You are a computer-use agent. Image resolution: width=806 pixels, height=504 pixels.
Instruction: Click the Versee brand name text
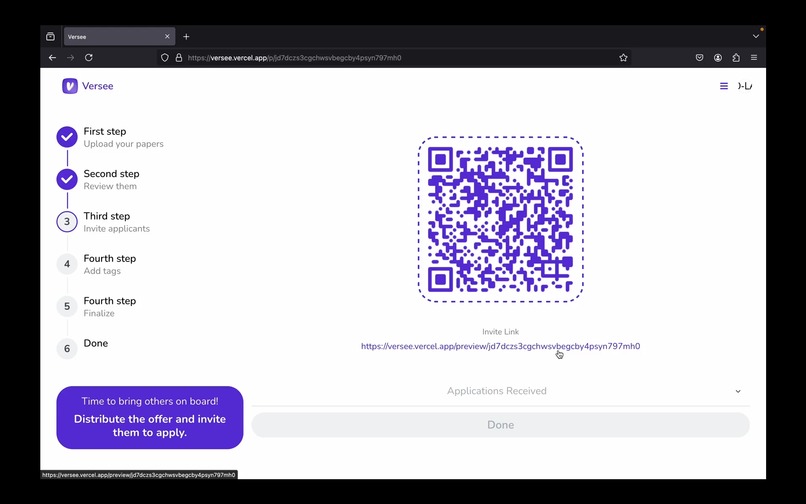click(x=98, y=86)
